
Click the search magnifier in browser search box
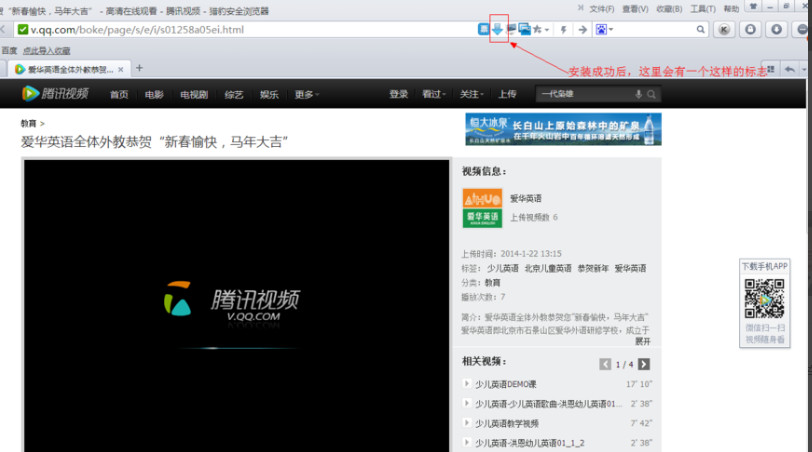coord(701,29)
